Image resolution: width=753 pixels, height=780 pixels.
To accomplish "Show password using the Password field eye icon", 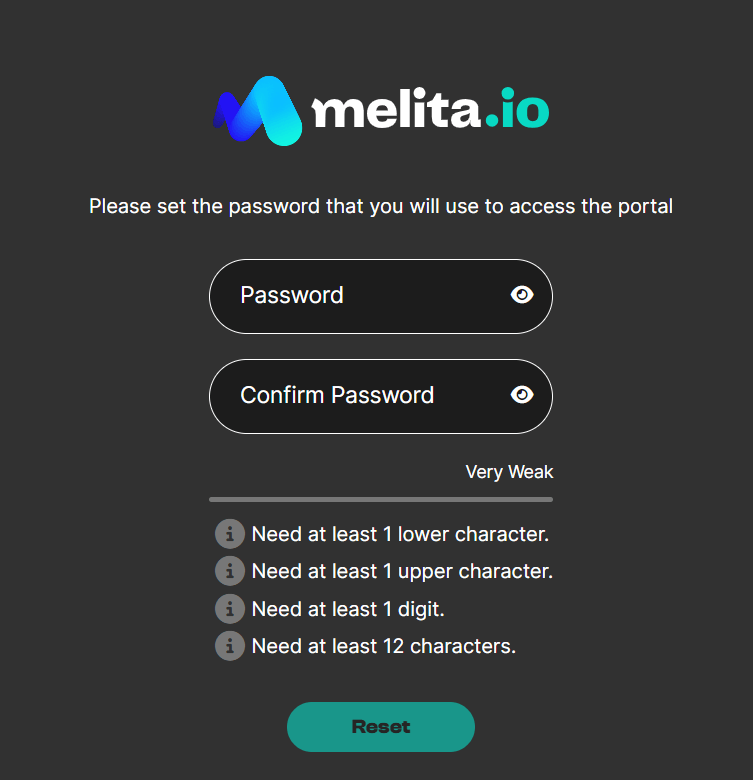I will (522, 295).
